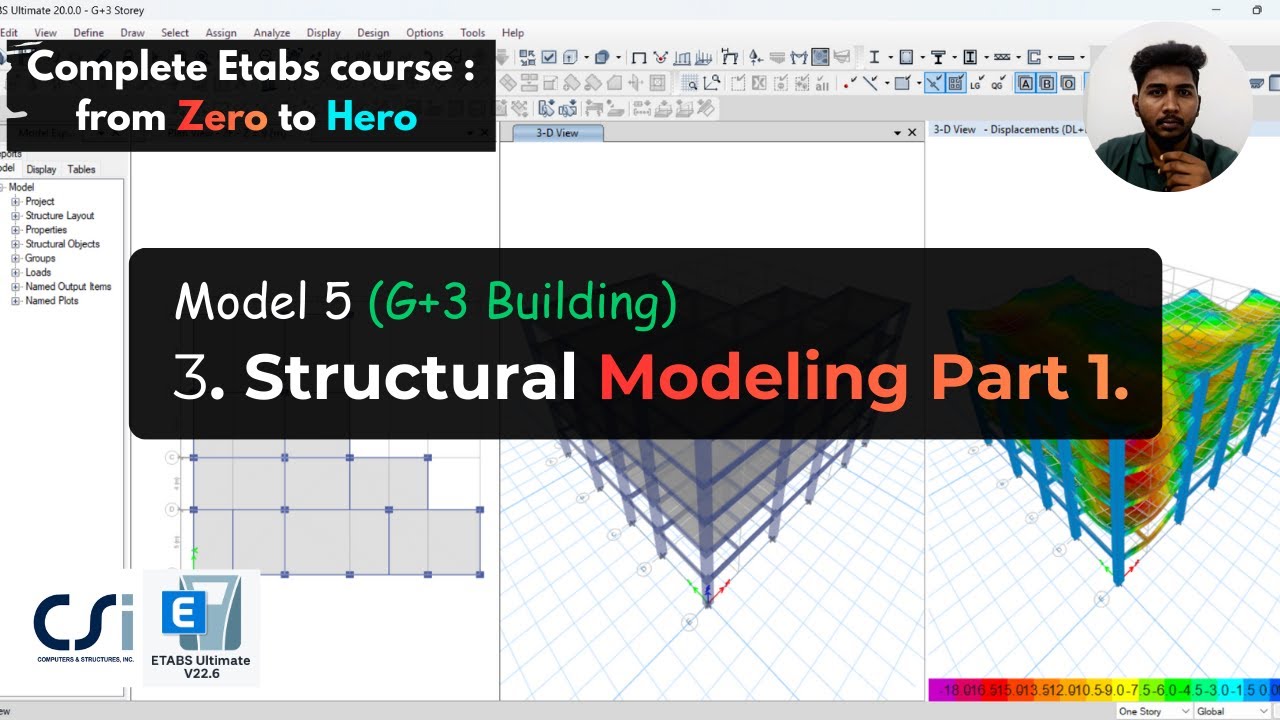
Task: Click the red V assigns display icon
Action: coord(660,58)
